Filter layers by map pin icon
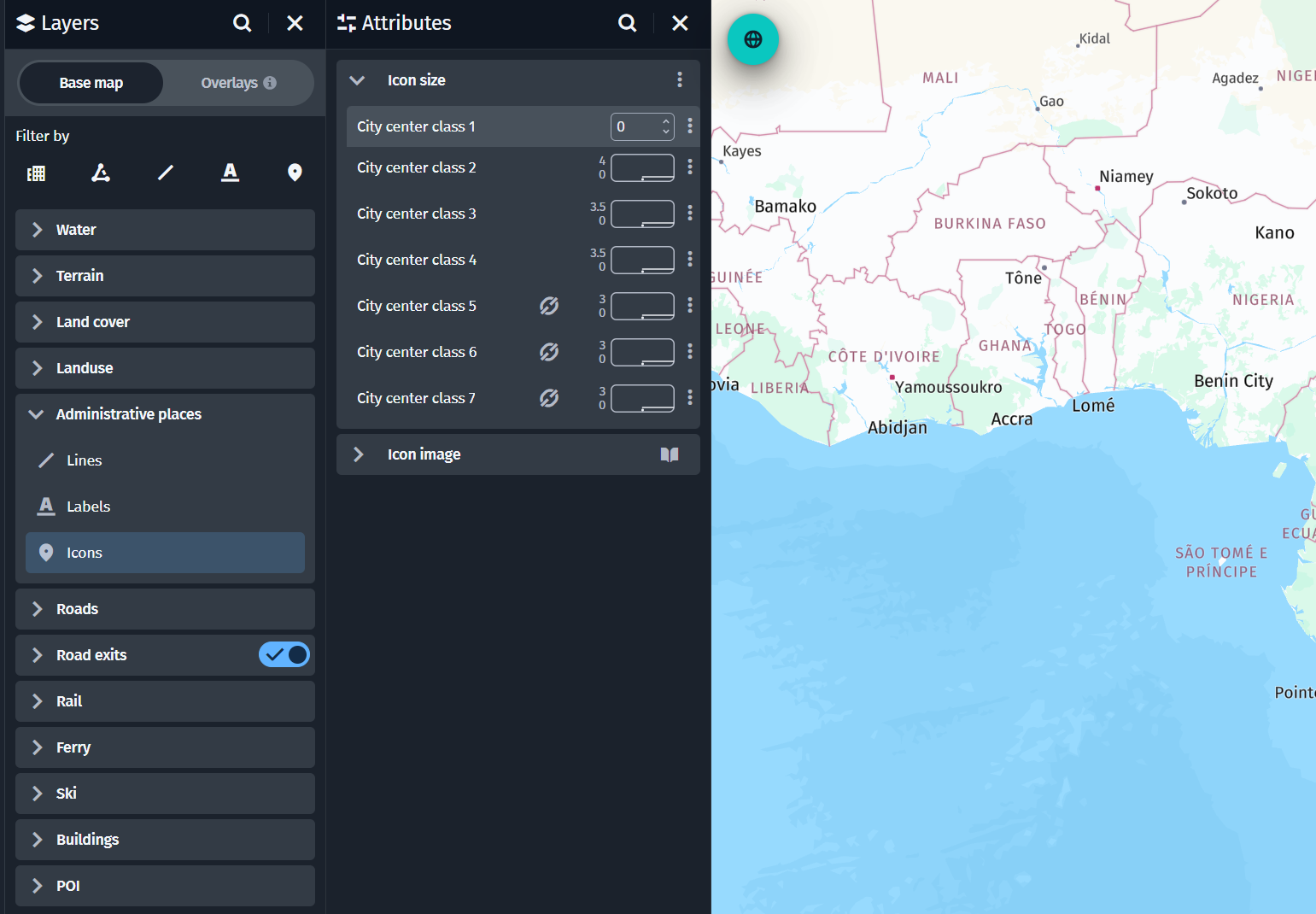The height and width of the screenshot is (914, 1316). 295,173
